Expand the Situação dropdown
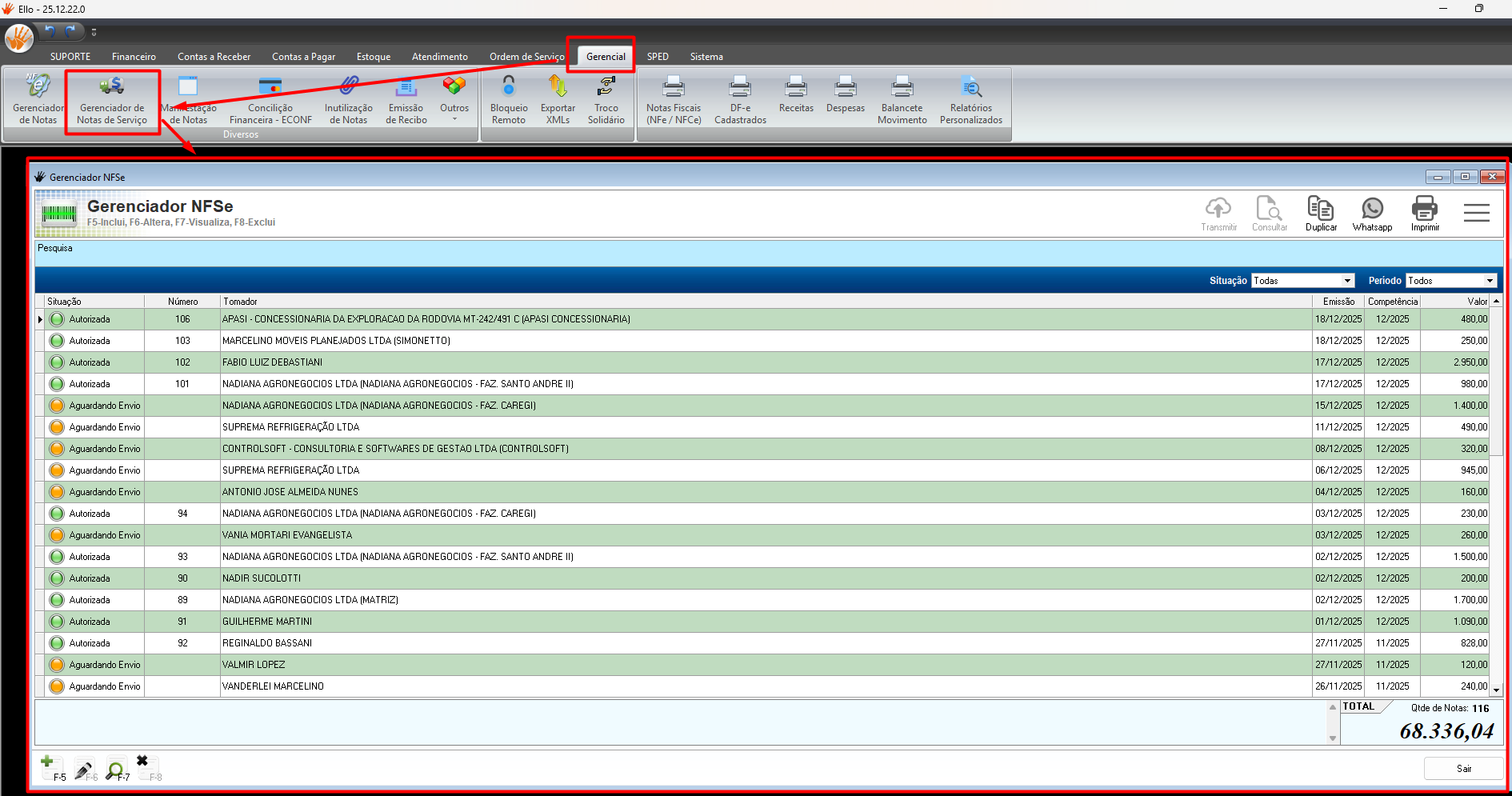The height and width of the screenshot is (796, 1512). pos(1347,281)
